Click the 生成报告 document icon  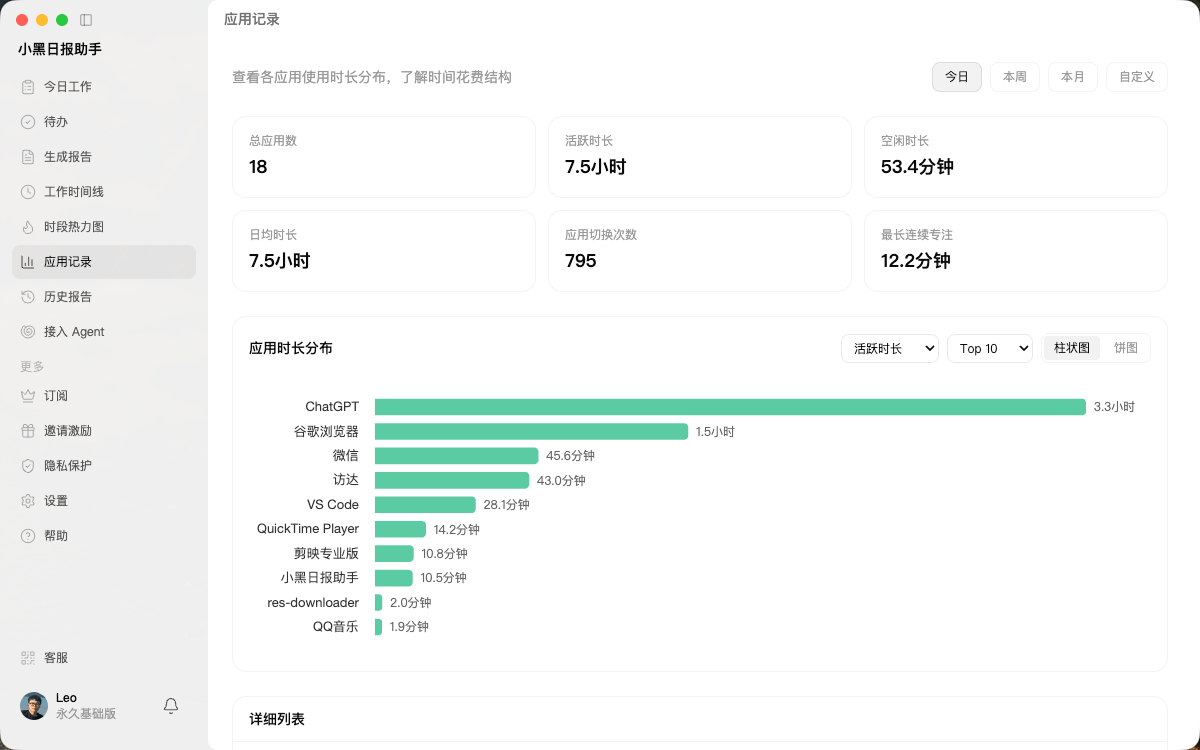pyautogui.click(x=28, y=157)
